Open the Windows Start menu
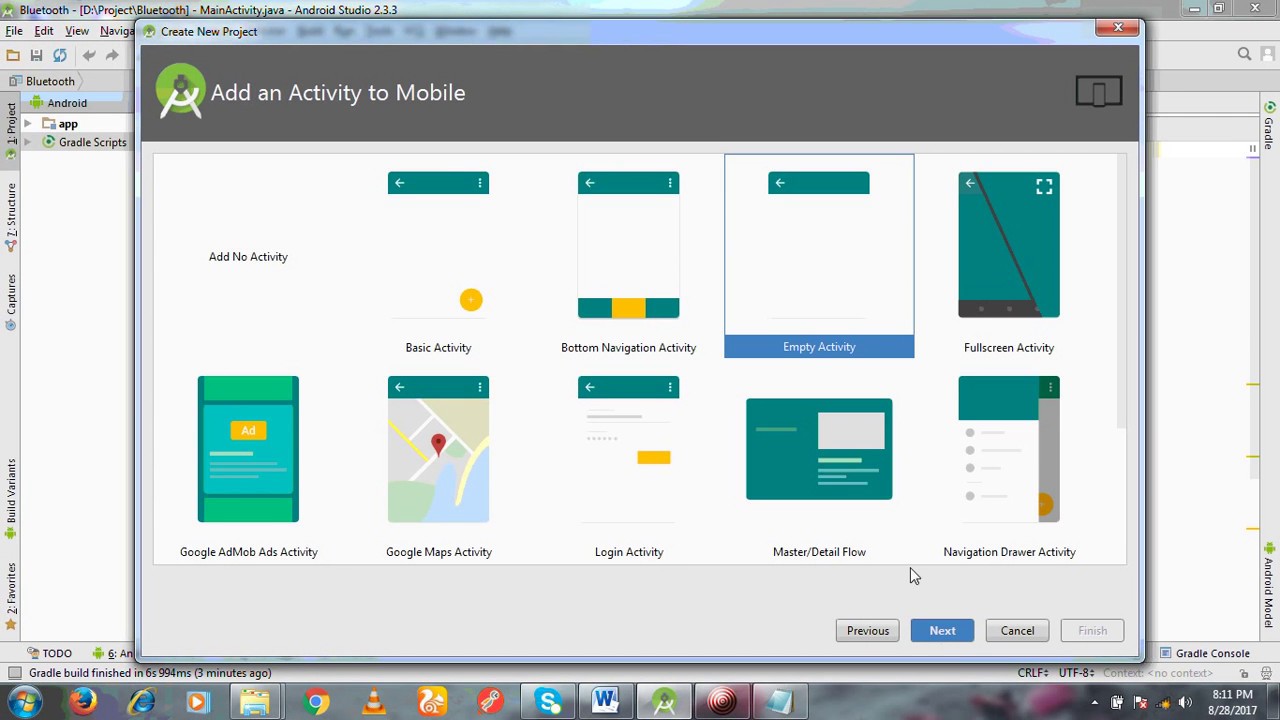1280x720 pixels. pyautogui.click(x=24, y=702)
